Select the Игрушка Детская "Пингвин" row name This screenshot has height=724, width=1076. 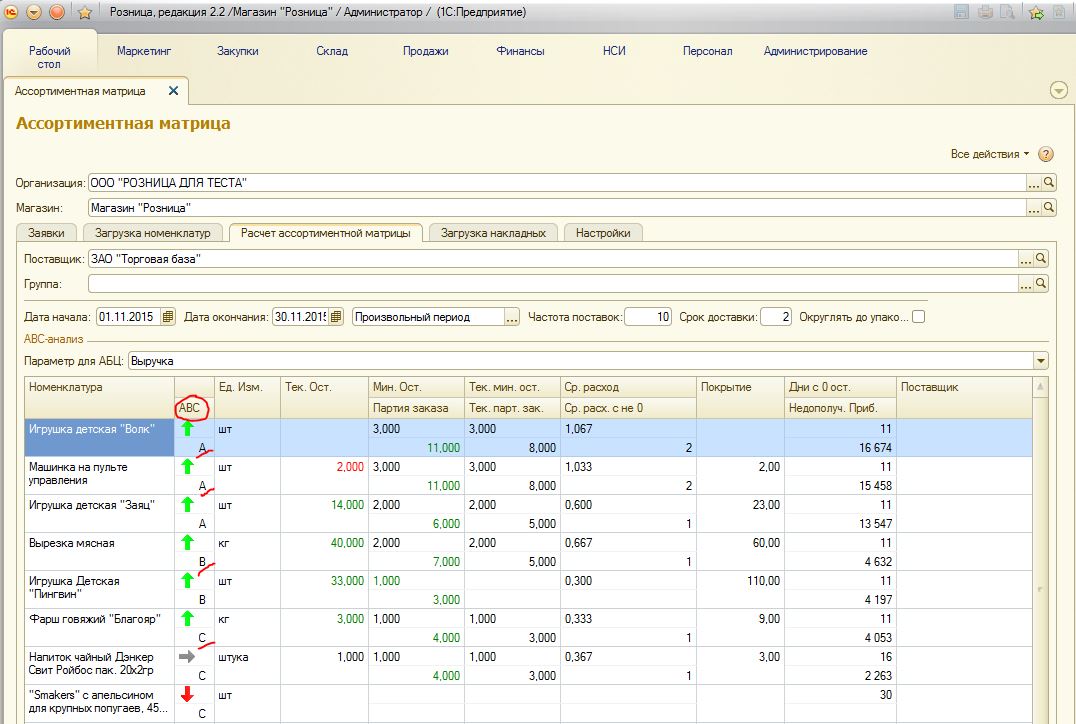[74, 587]
